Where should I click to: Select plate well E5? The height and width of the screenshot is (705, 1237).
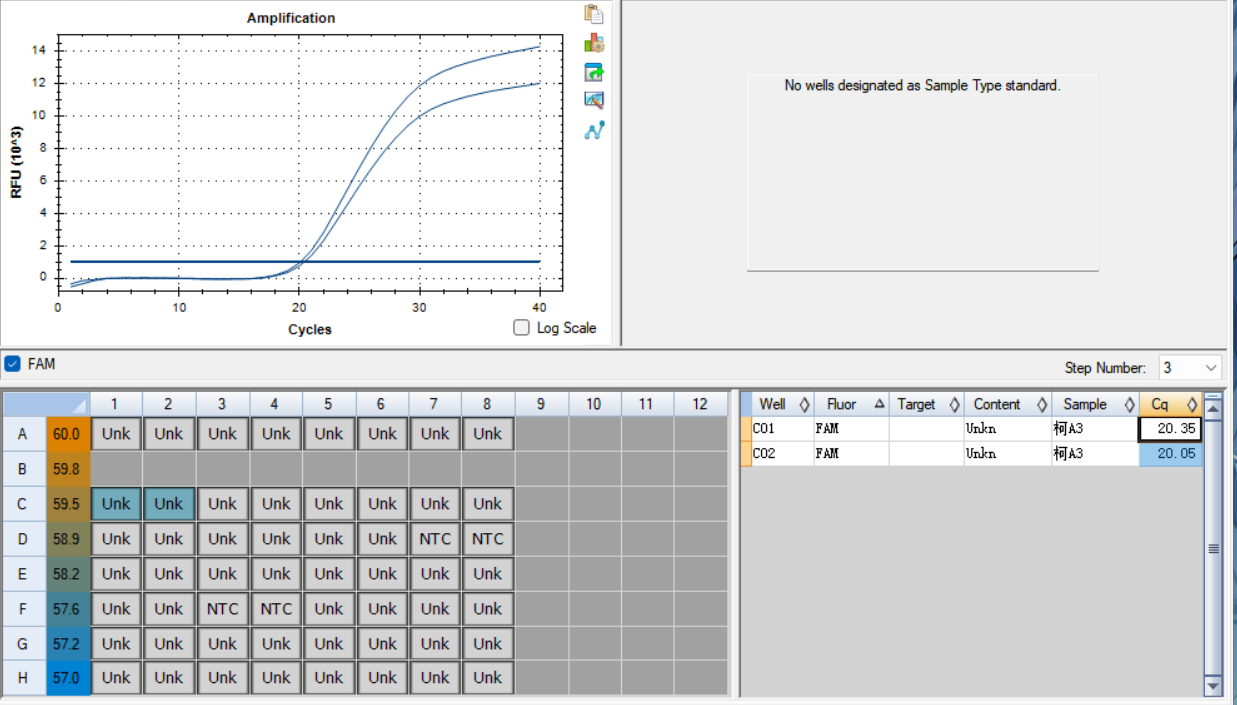(329, 574)
